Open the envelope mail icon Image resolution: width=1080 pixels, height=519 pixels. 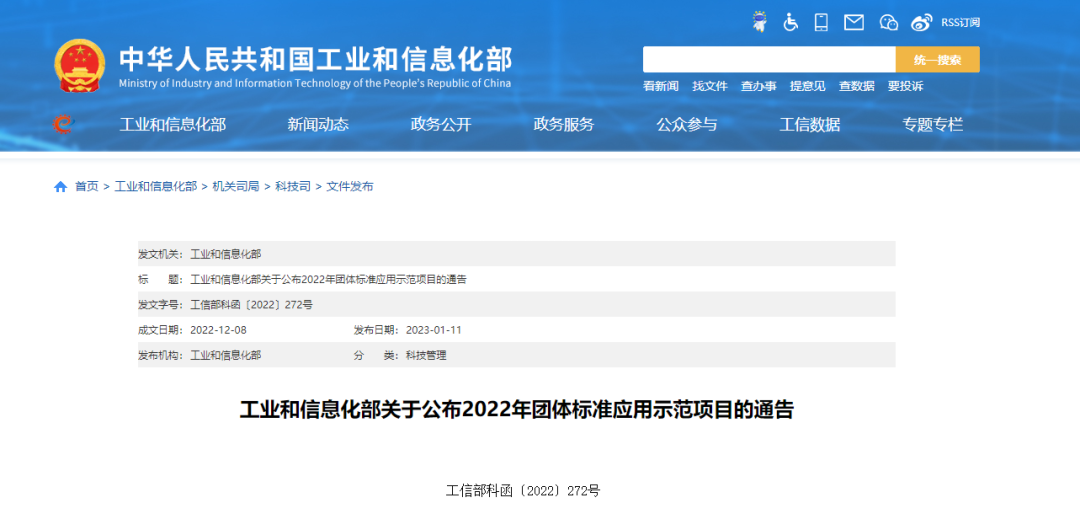click(854, 23)
